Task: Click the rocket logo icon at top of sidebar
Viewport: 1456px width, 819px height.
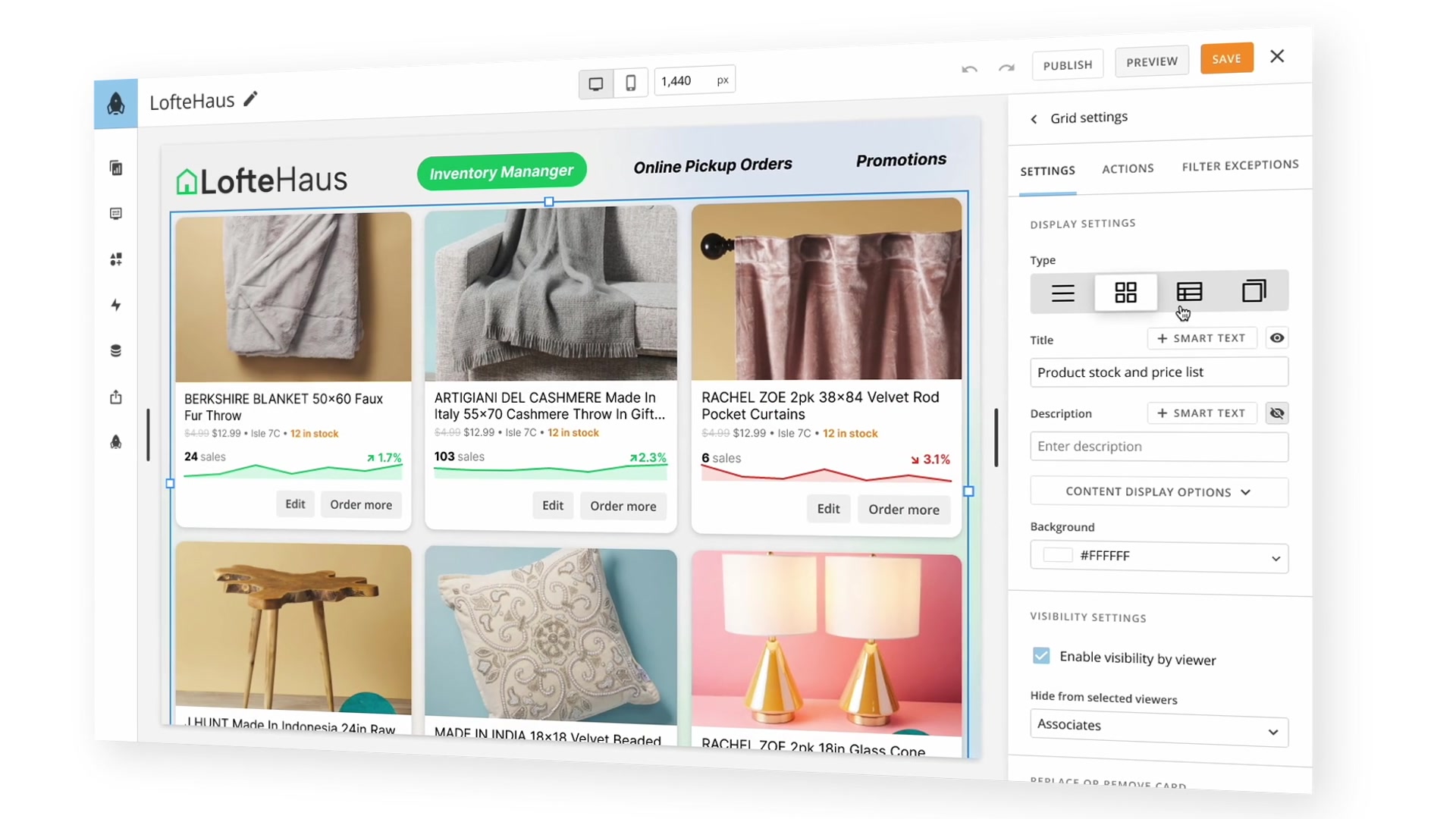Action: point(116,103)
